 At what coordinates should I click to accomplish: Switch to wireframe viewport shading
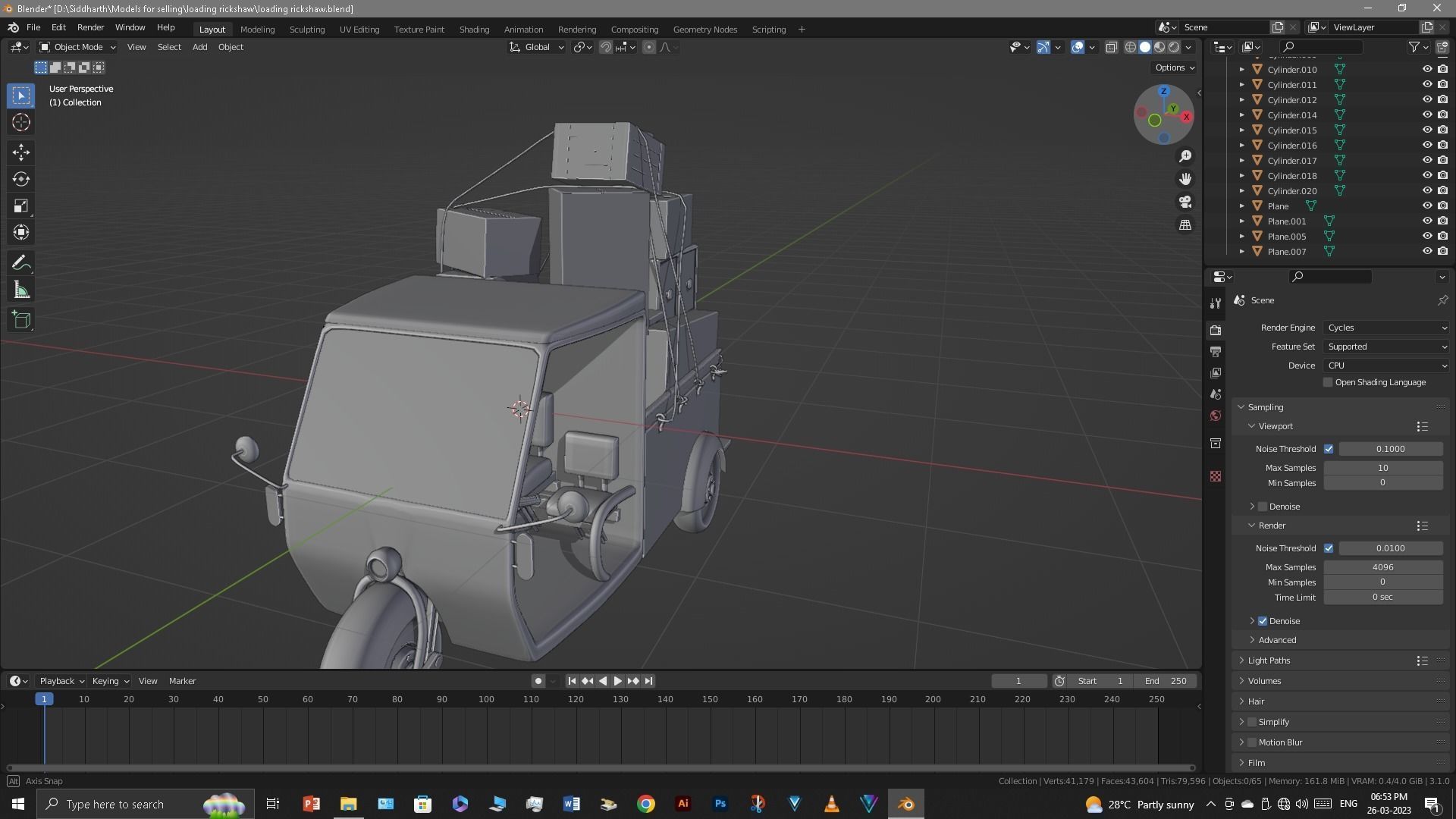pyautogui.click(x=1131, y=47)
